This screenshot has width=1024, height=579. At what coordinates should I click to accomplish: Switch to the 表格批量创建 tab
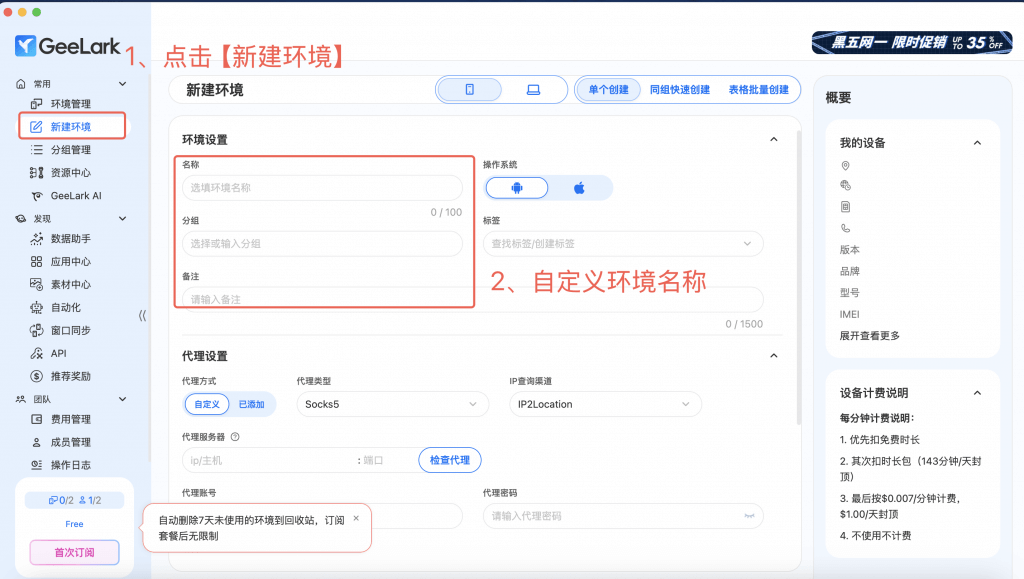758,90
